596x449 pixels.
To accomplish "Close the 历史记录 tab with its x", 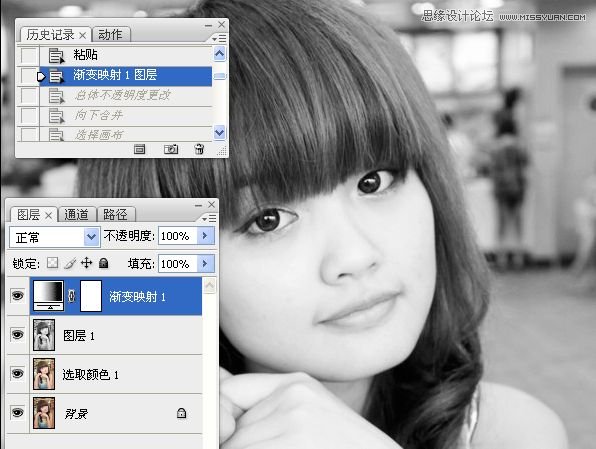I will click(x=82, y=35).
